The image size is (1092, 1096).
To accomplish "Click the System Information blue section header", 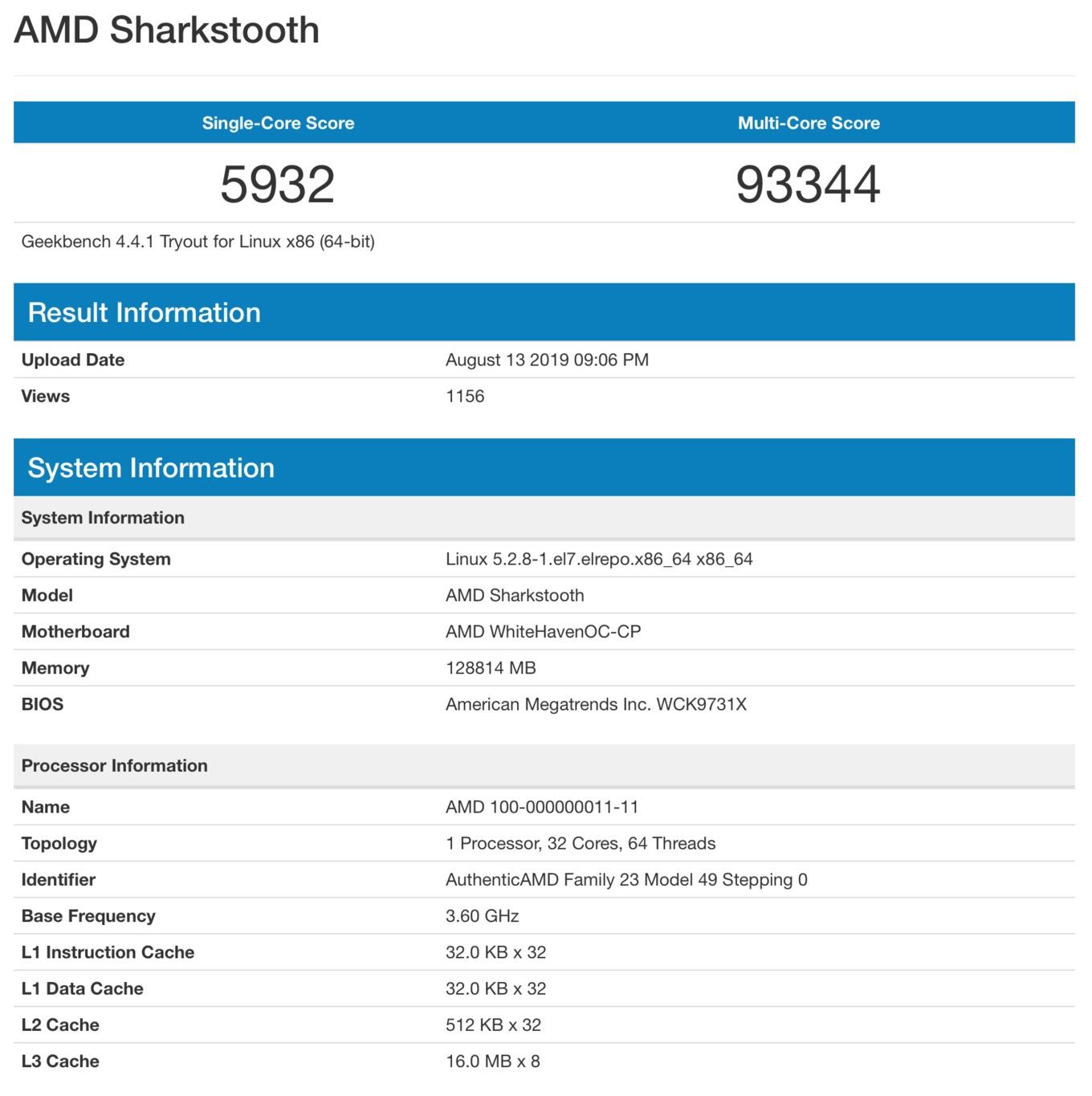I will tap(544, 467).
